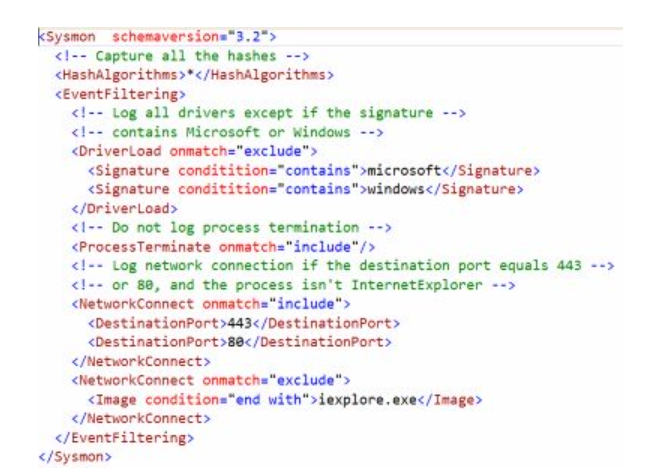Click the opening EventFiltering tag
Viewport: 666px width, 475px height.
(x=120, y=94)
